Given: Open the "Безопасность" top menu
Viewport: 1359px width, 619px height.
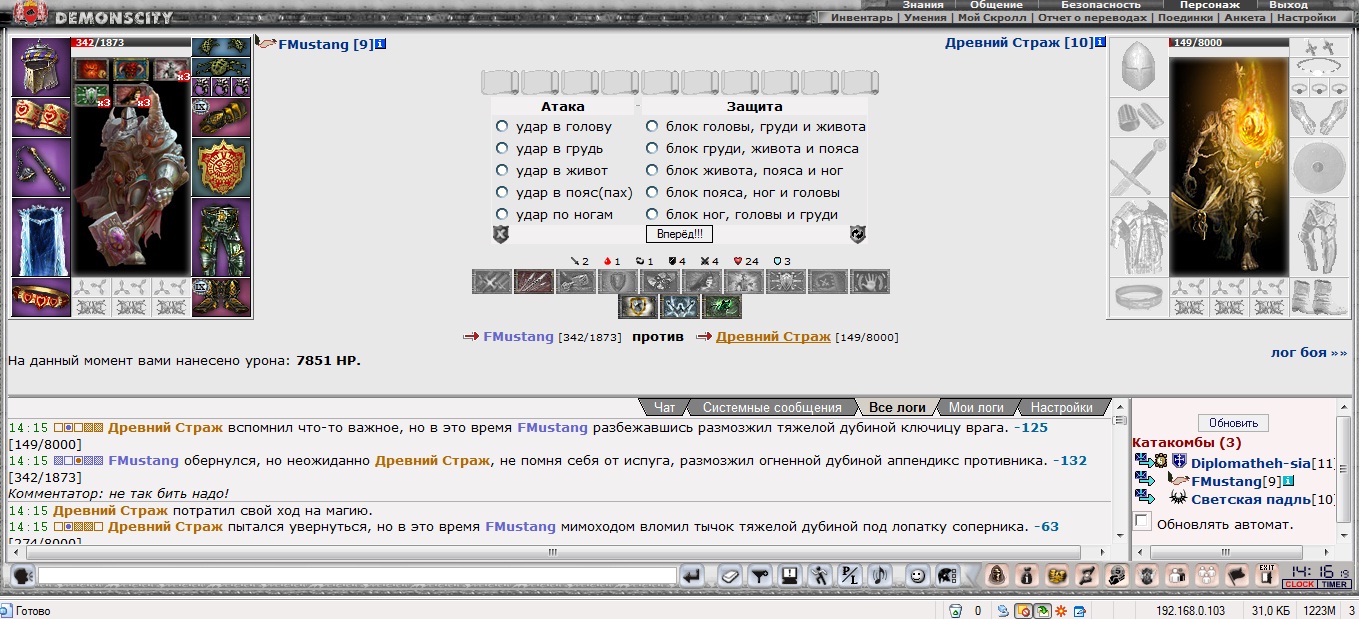Looking at the screenshot, I should click(x=1100, y=5).
